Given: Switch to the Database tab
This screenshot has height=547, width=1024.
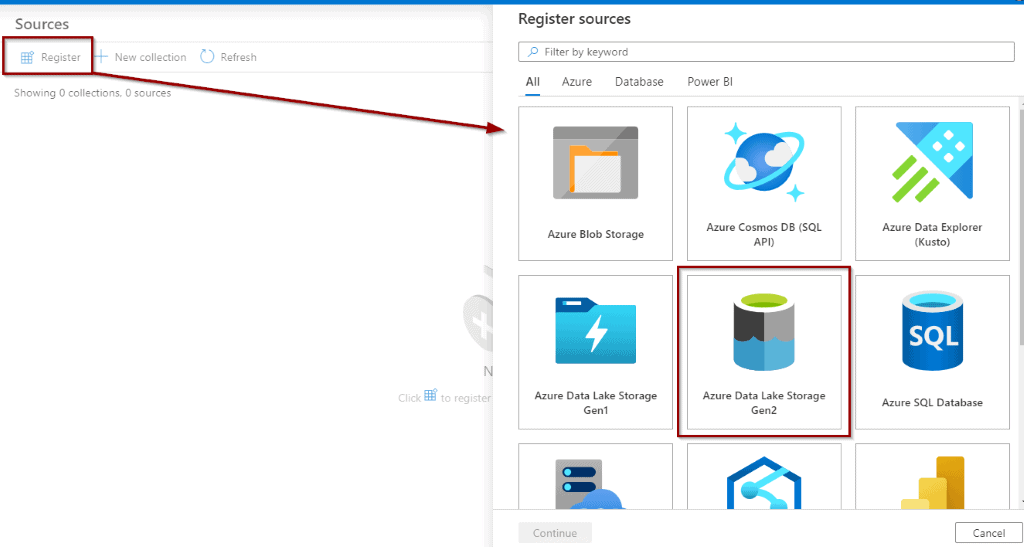Looking at the screenshot, I should coord(639,82).
